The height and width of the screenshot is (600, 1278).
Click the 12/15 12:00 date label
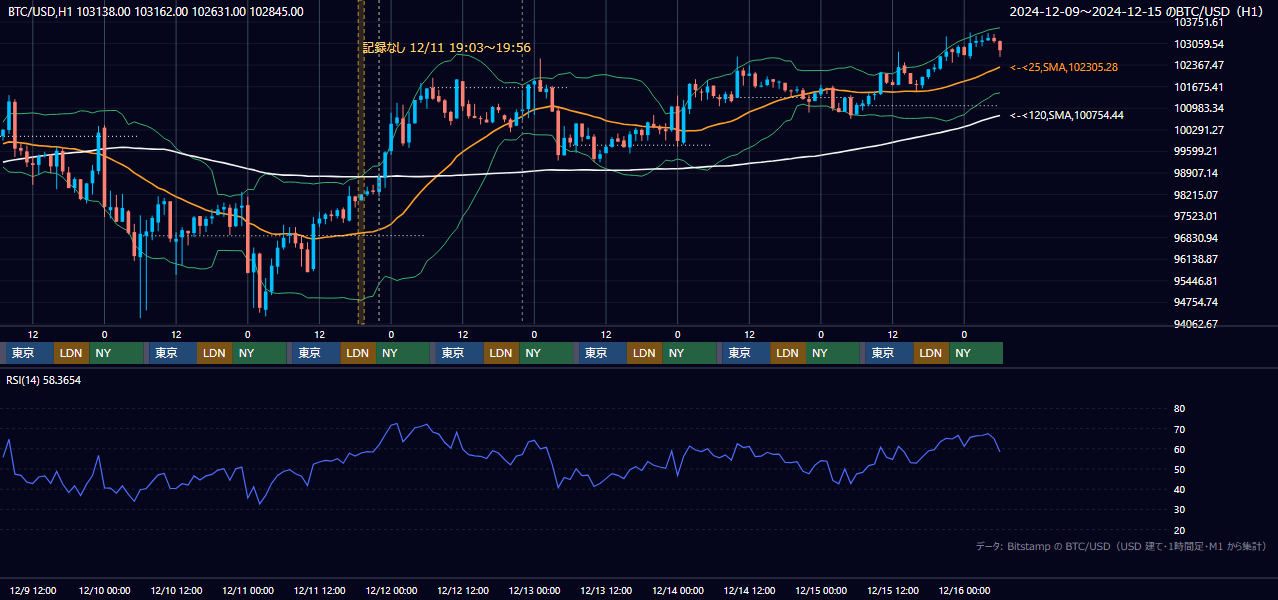pos(893,590)
